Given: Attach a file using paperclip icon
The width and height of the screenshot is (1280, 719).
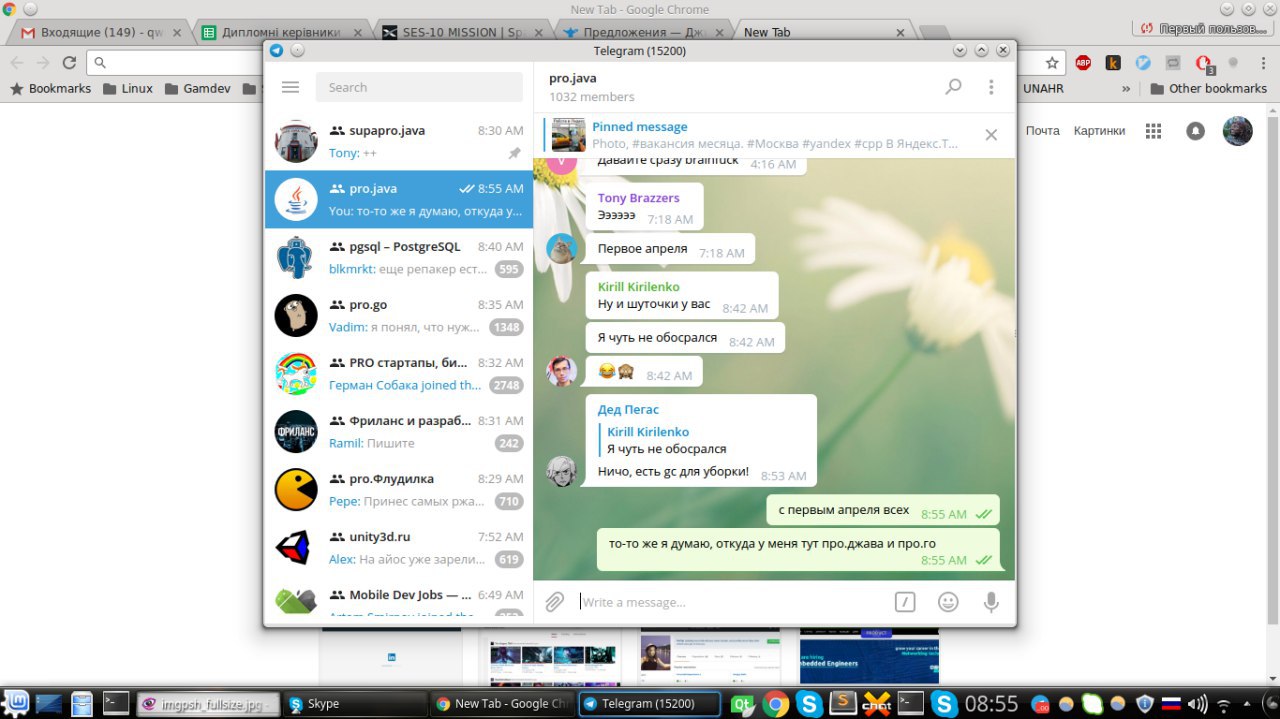Looking at the screenshot, I should tap(554, 602).
